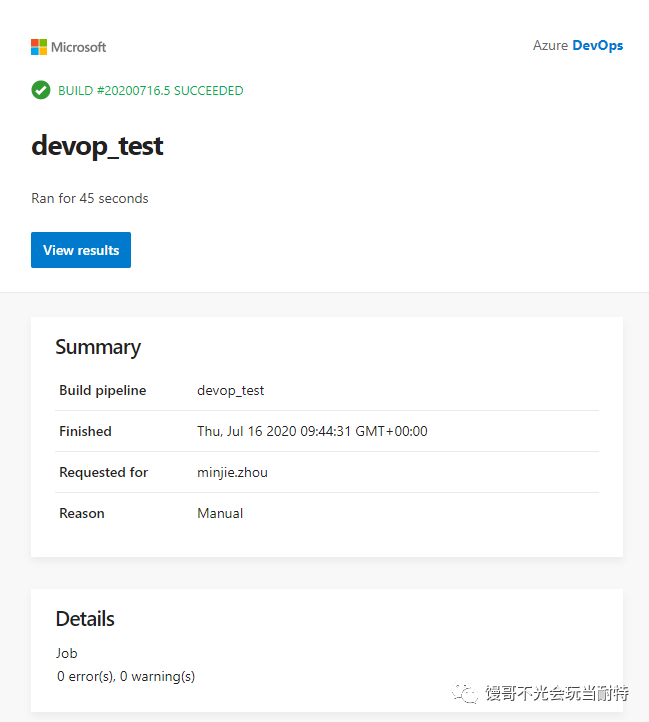This screenshot has width=649, height=722.
Task: Open the View results button
Action: click(81, 250)
